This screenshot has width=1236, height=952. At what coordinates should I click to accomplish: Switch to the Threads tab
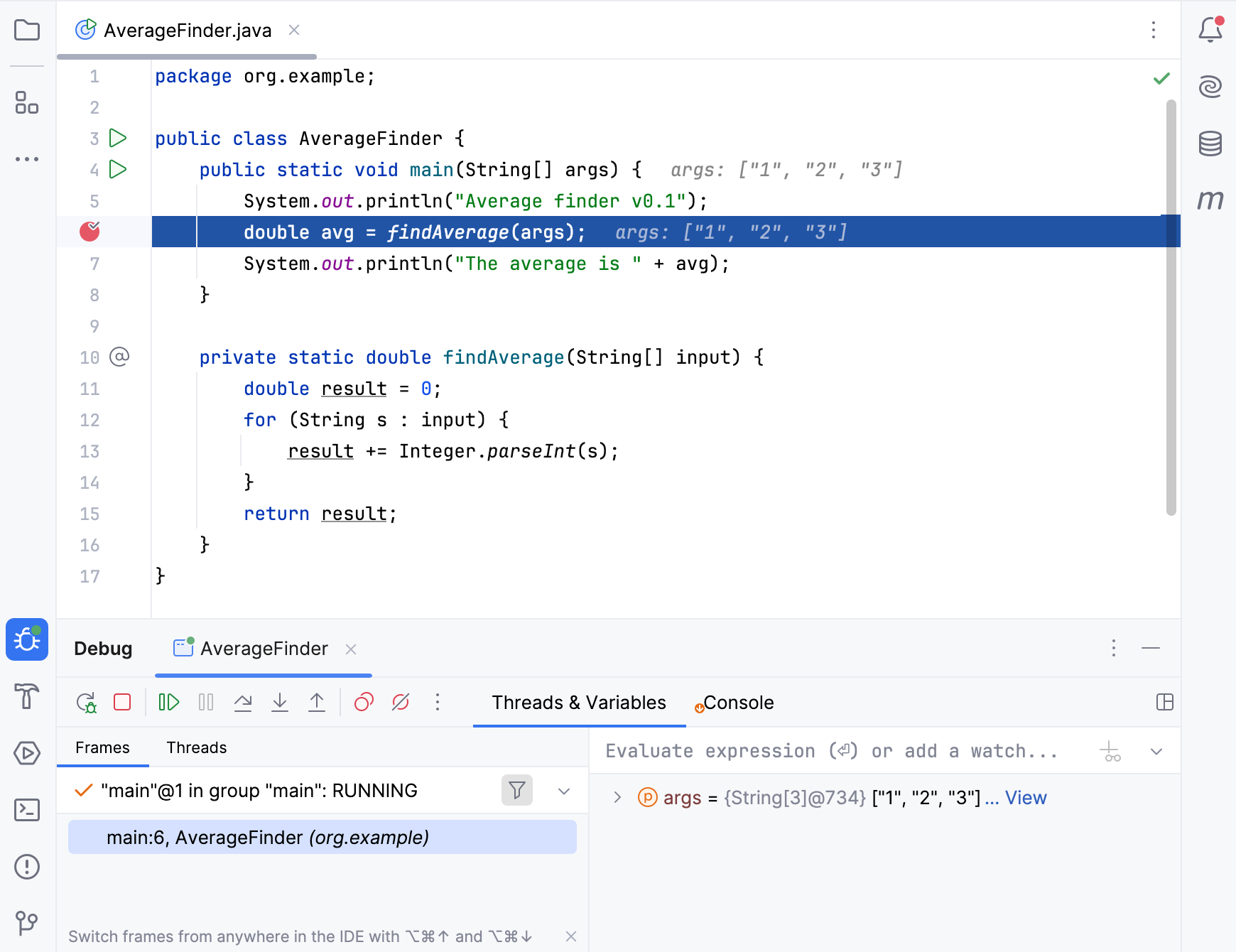coord(196,747)
